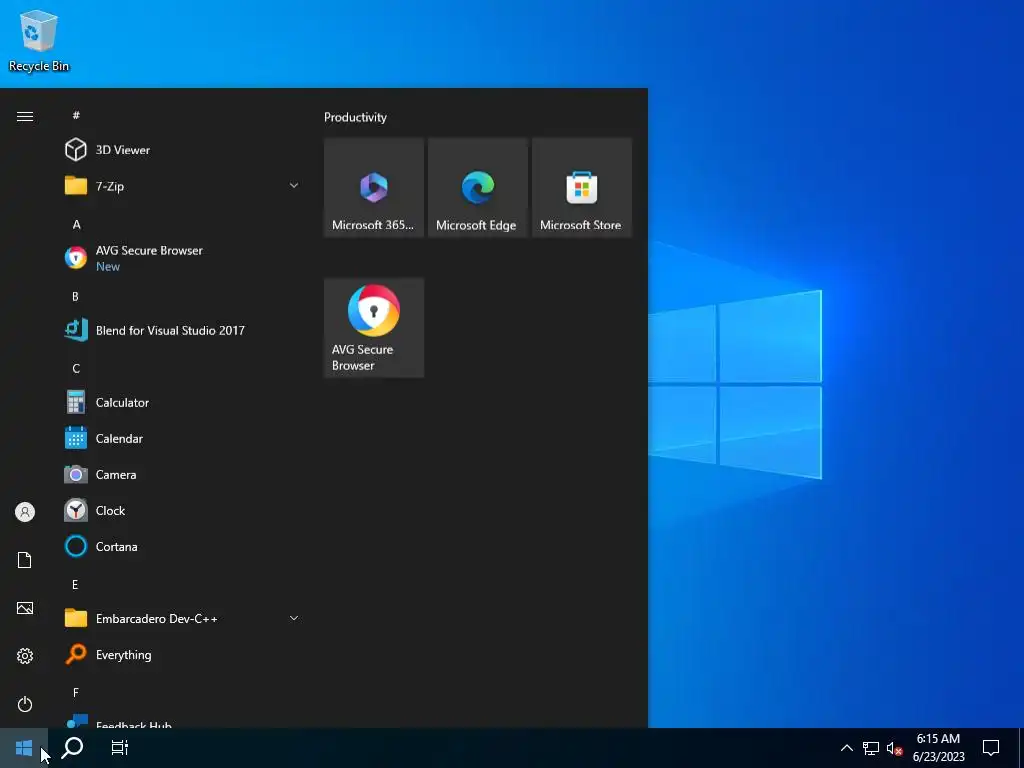
Task: Click the network status tray icon
Action: 871,748
